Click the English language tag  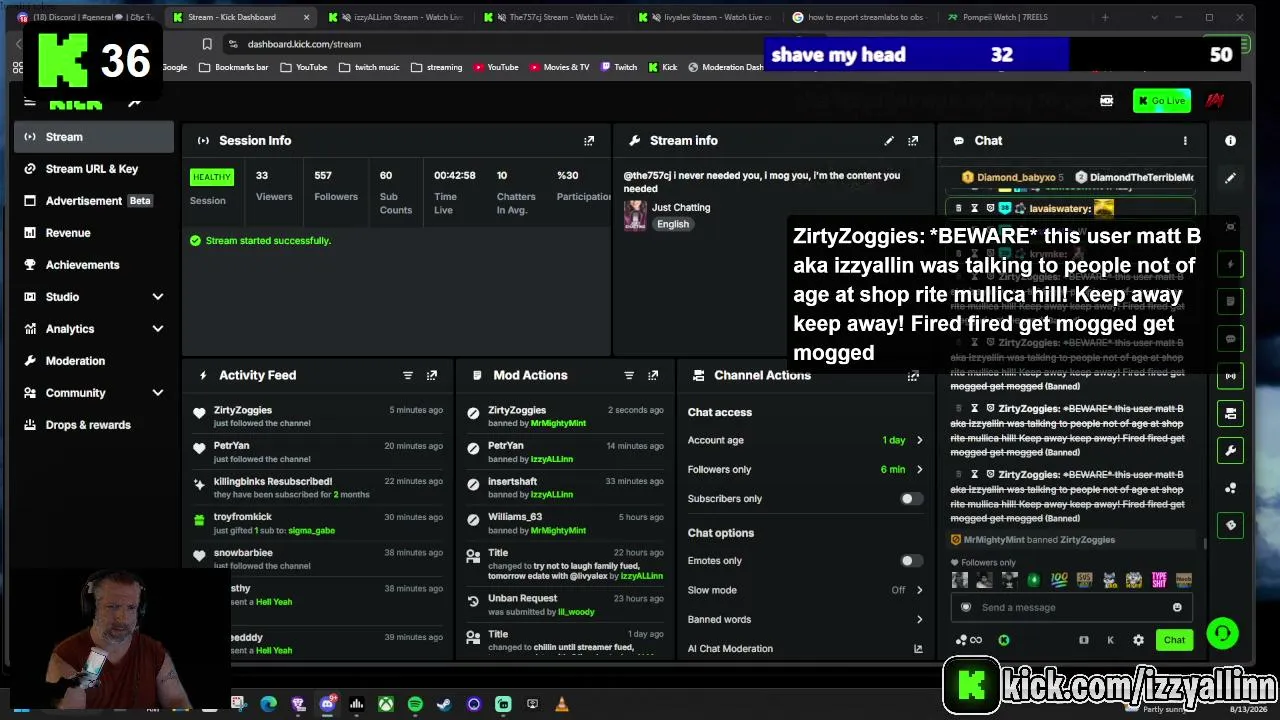pyautogui.click(x=673, y=224)
